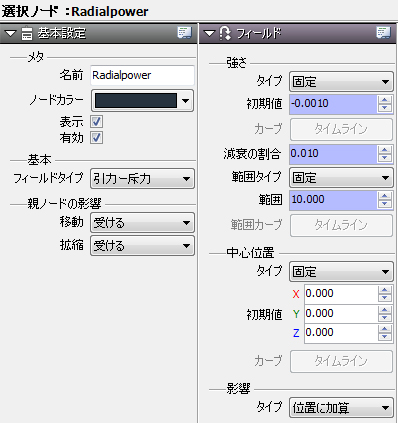Click the メタ section label
This screenshot has height=423, width=398.
tap(36, 57)
